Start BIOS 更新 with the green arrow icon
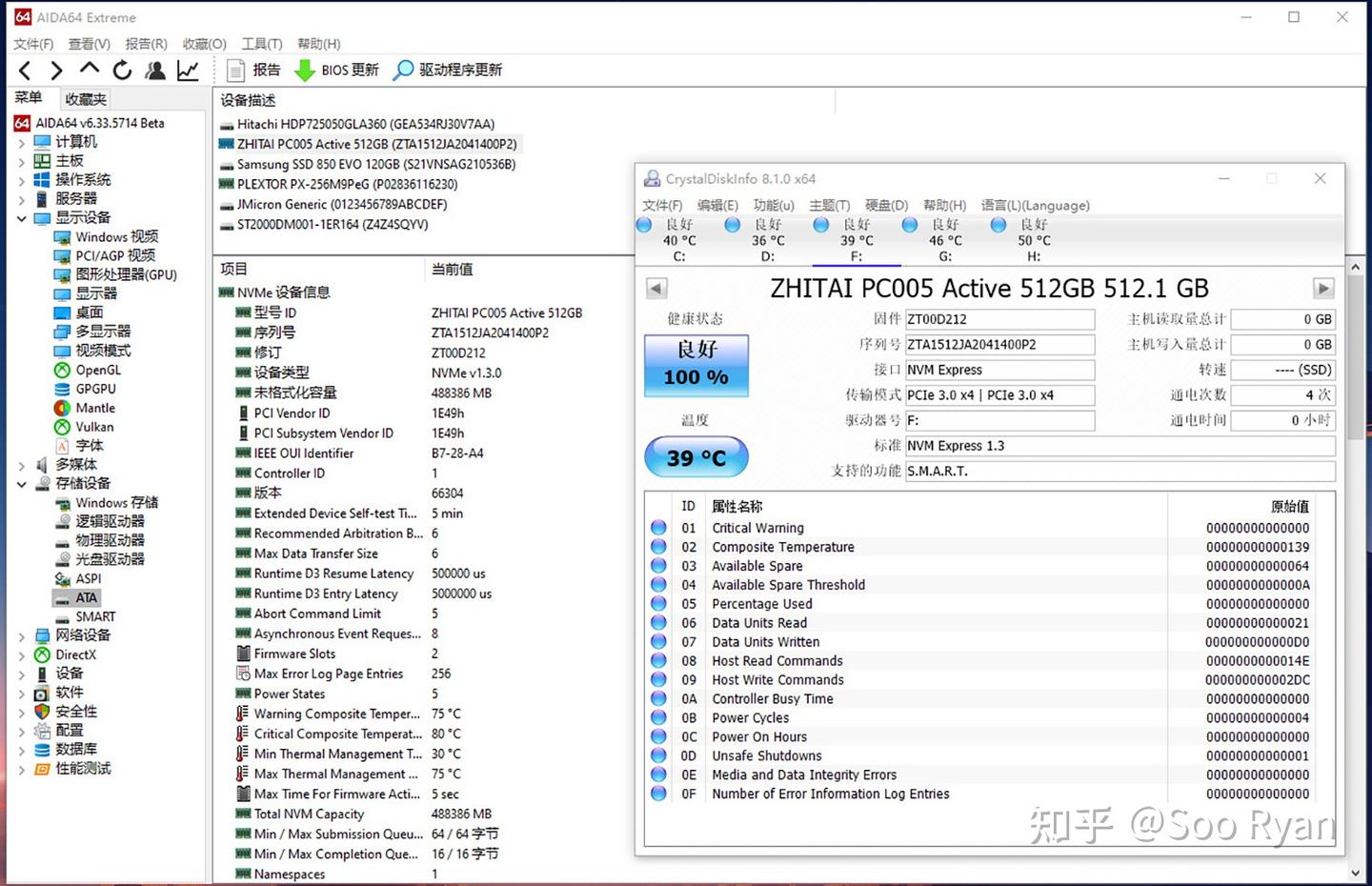1372x886 pixels. 305,70
